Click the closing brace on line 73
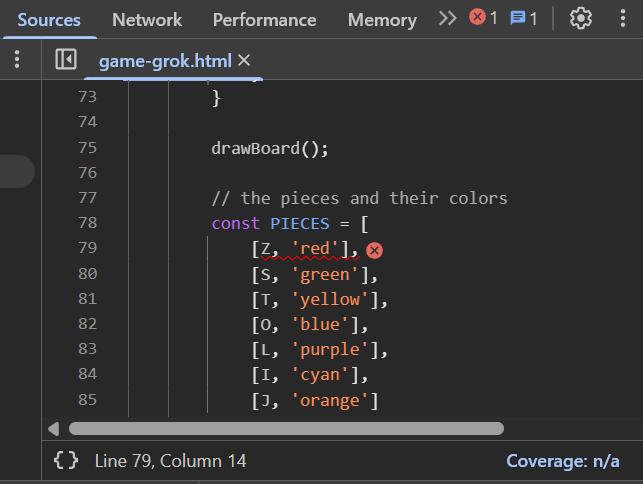Screen dimensions: 643x484 217,98
